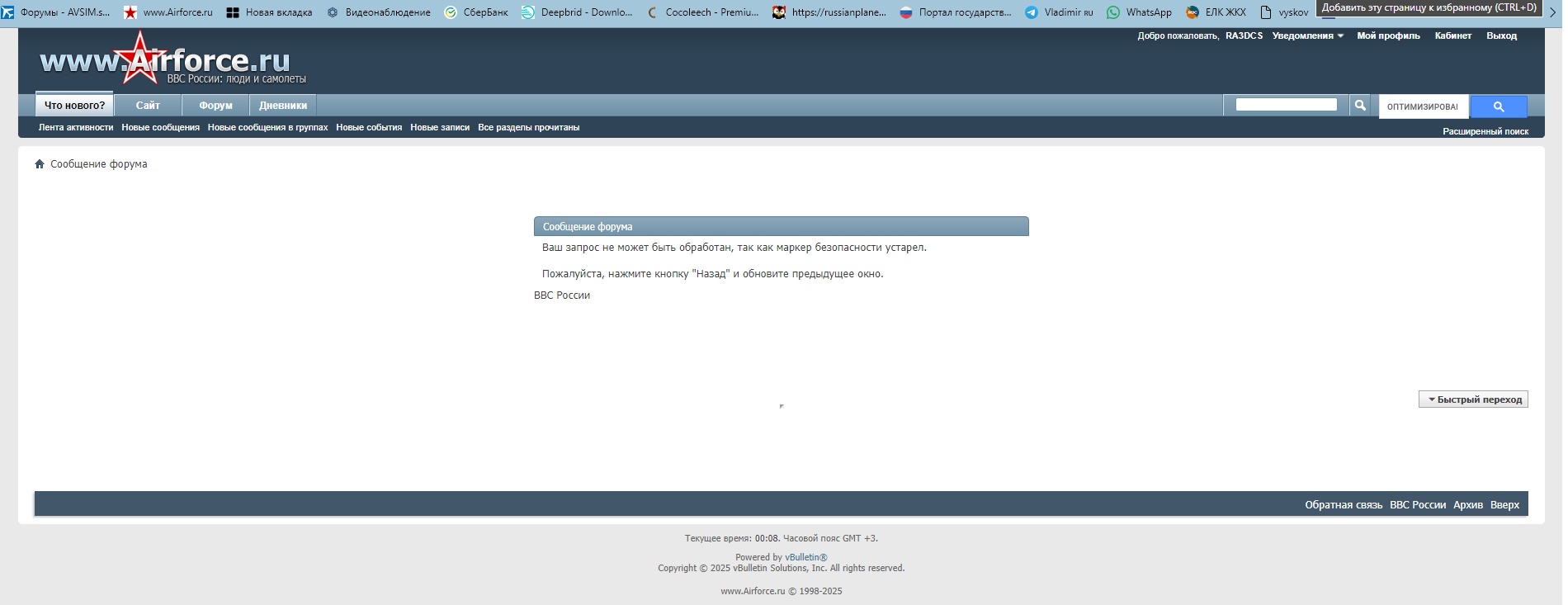Click the vBulletin link in the footer
This screenshot has width=1568, height=605.
click(x=805, y=557)
